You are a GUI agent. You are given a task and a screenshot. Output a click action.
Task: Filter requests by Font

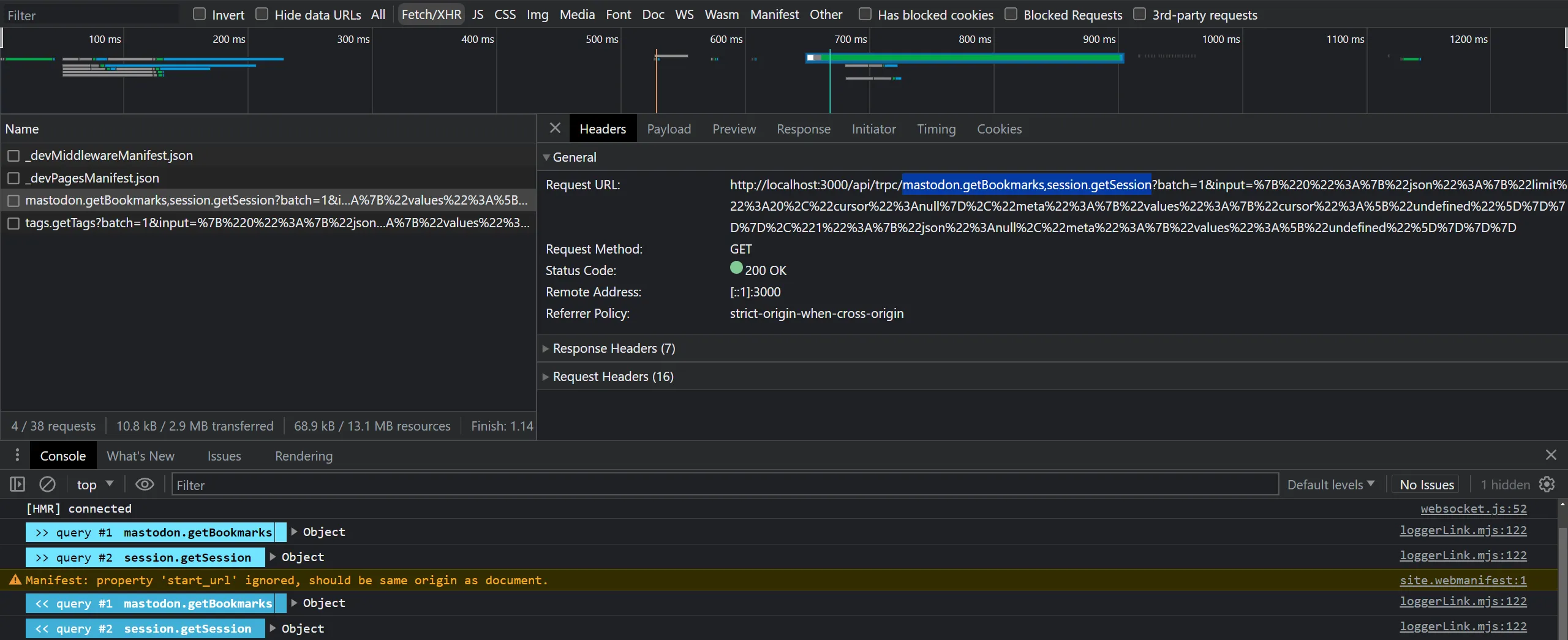coord(618,14)
